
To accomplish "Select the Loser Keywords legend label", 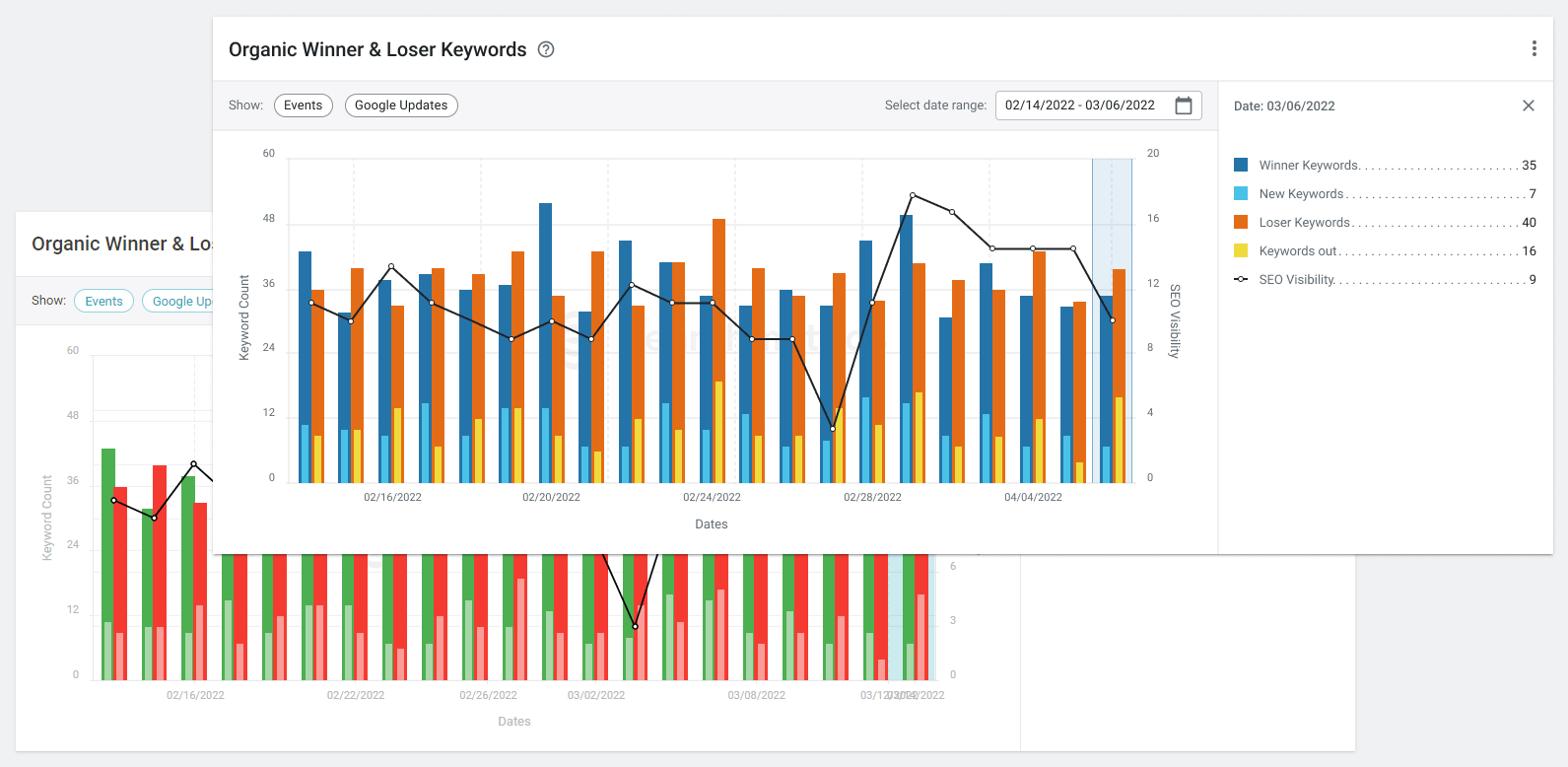I will [1304, 223].
